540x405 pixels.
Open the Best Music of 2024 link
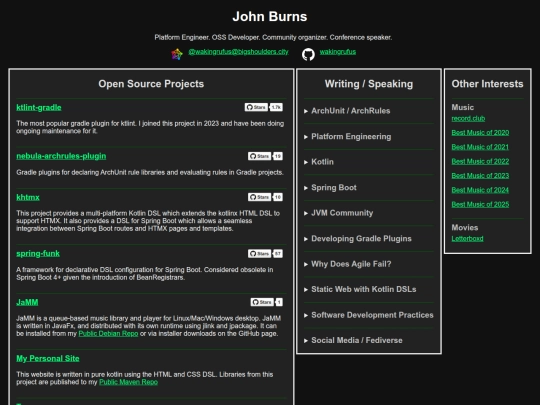[x=480, y=190]
